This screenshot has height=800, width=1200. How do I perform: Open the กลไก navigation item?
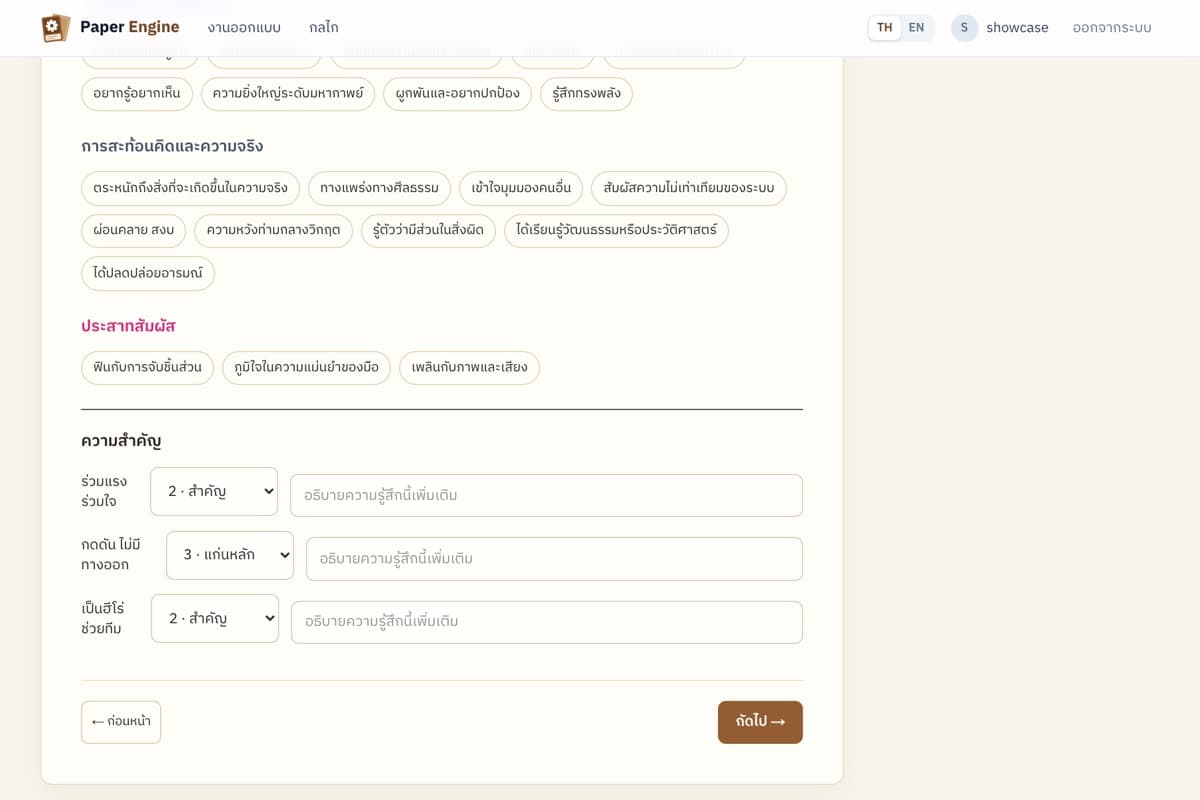point(324,28)
